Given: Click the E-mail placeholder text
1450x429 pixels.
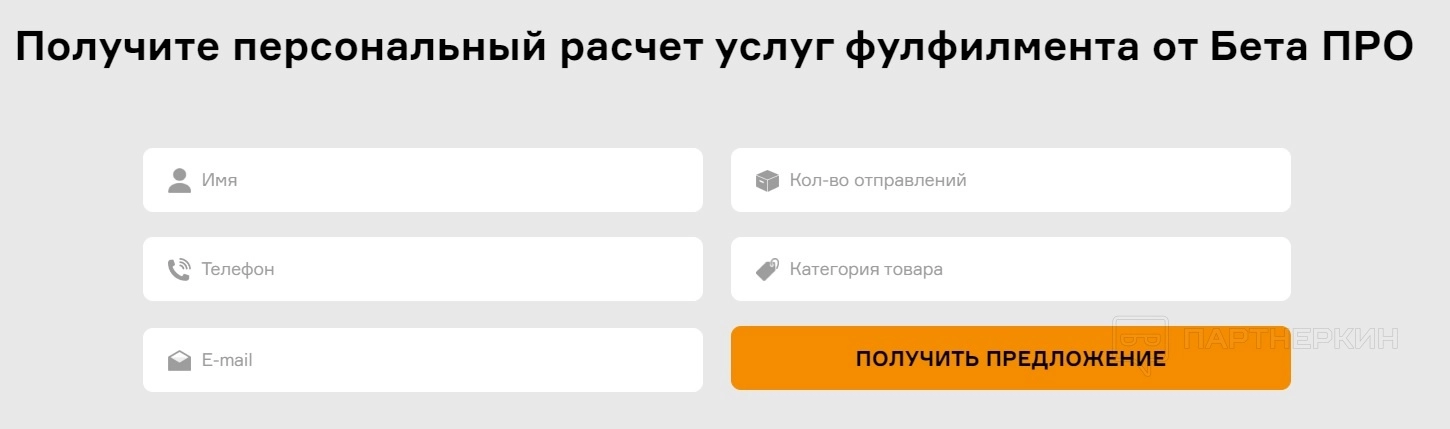Looking at the screenshot, I should pyautogui.click(x=227, y=360).
